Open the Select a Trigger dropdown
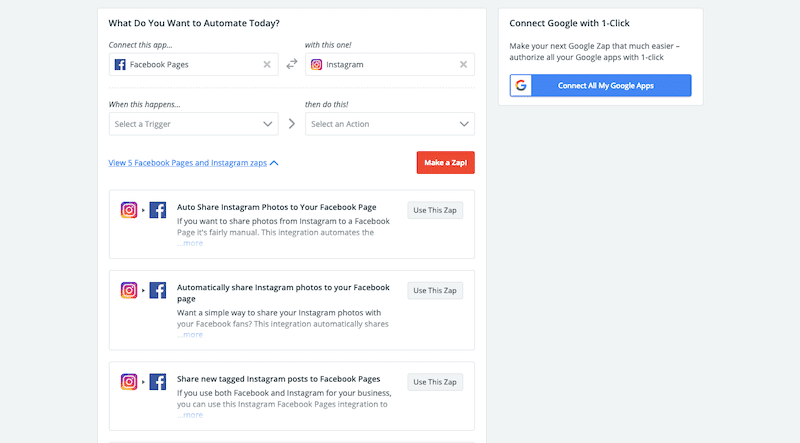800x443 pixels. click(x=193, y=124)
